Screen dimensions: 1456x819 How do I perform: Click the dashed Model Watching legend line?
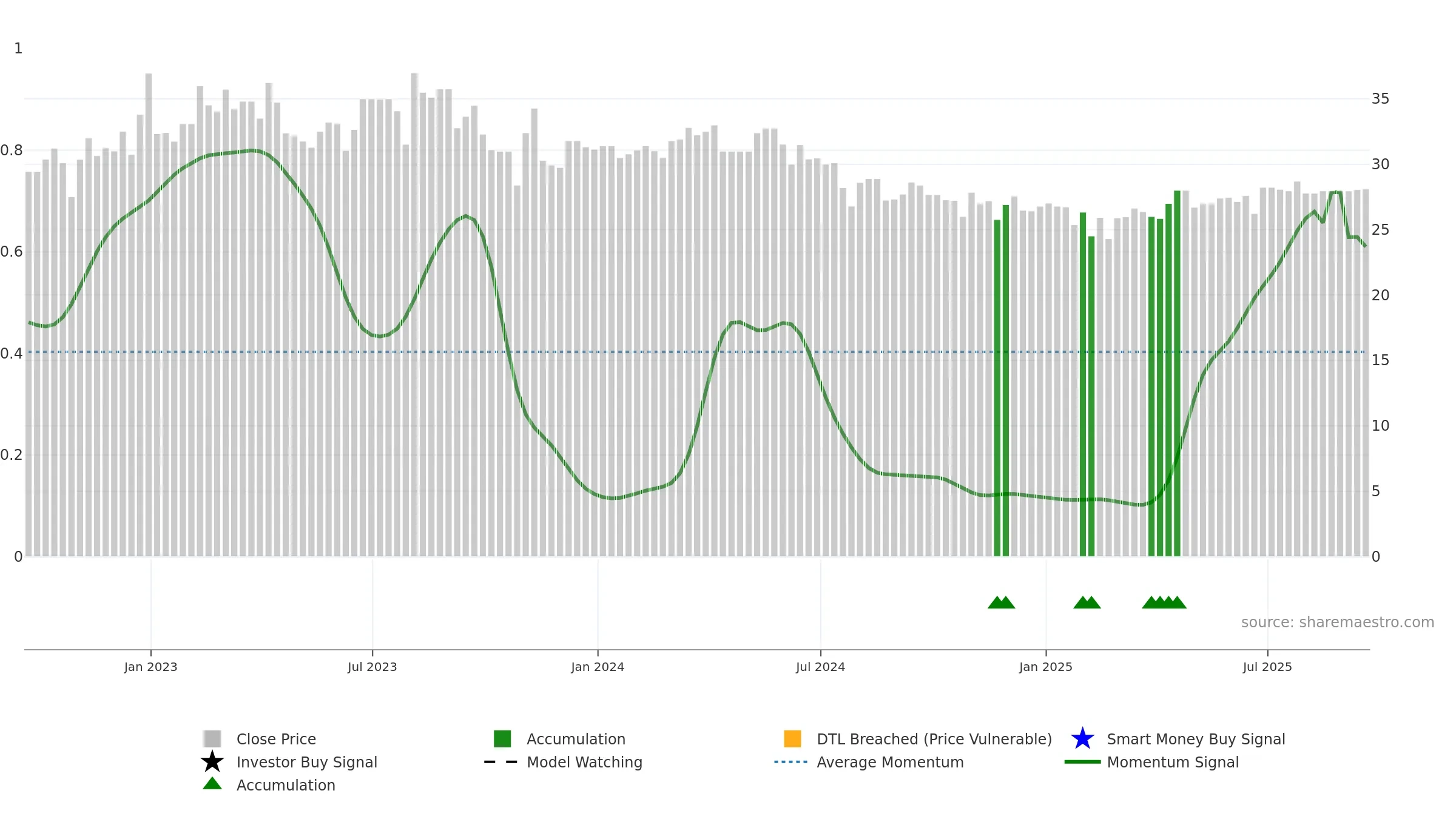click(501, 762)
